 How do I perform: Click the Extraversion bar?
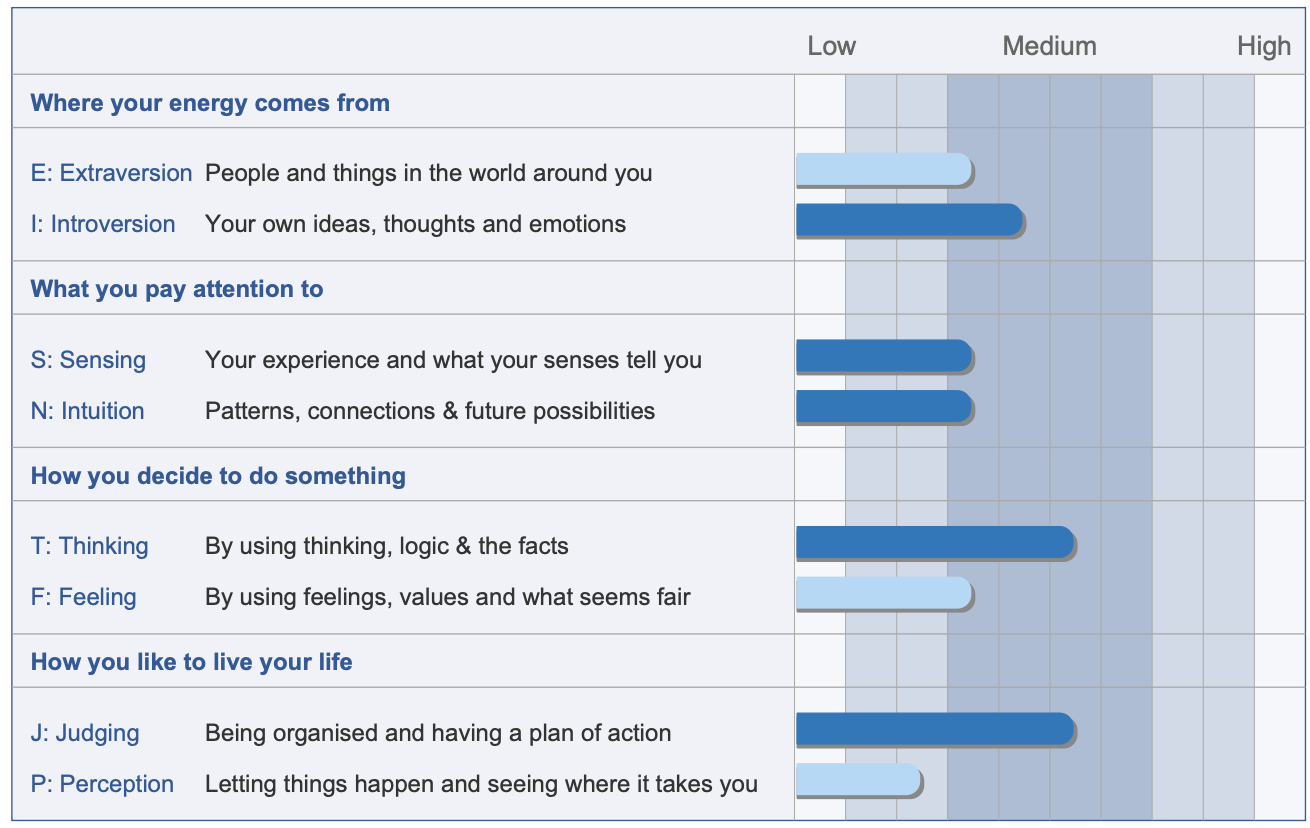point(883,170)
